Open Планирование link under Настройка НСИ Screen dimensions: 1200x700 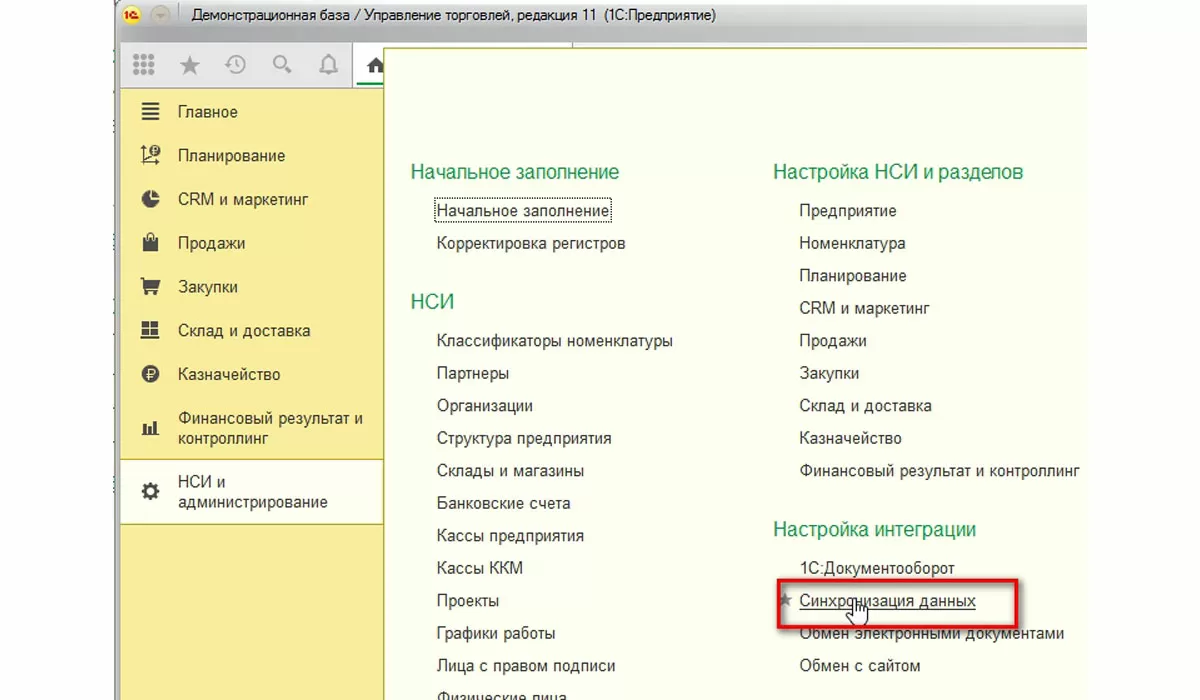pos(853,276)
